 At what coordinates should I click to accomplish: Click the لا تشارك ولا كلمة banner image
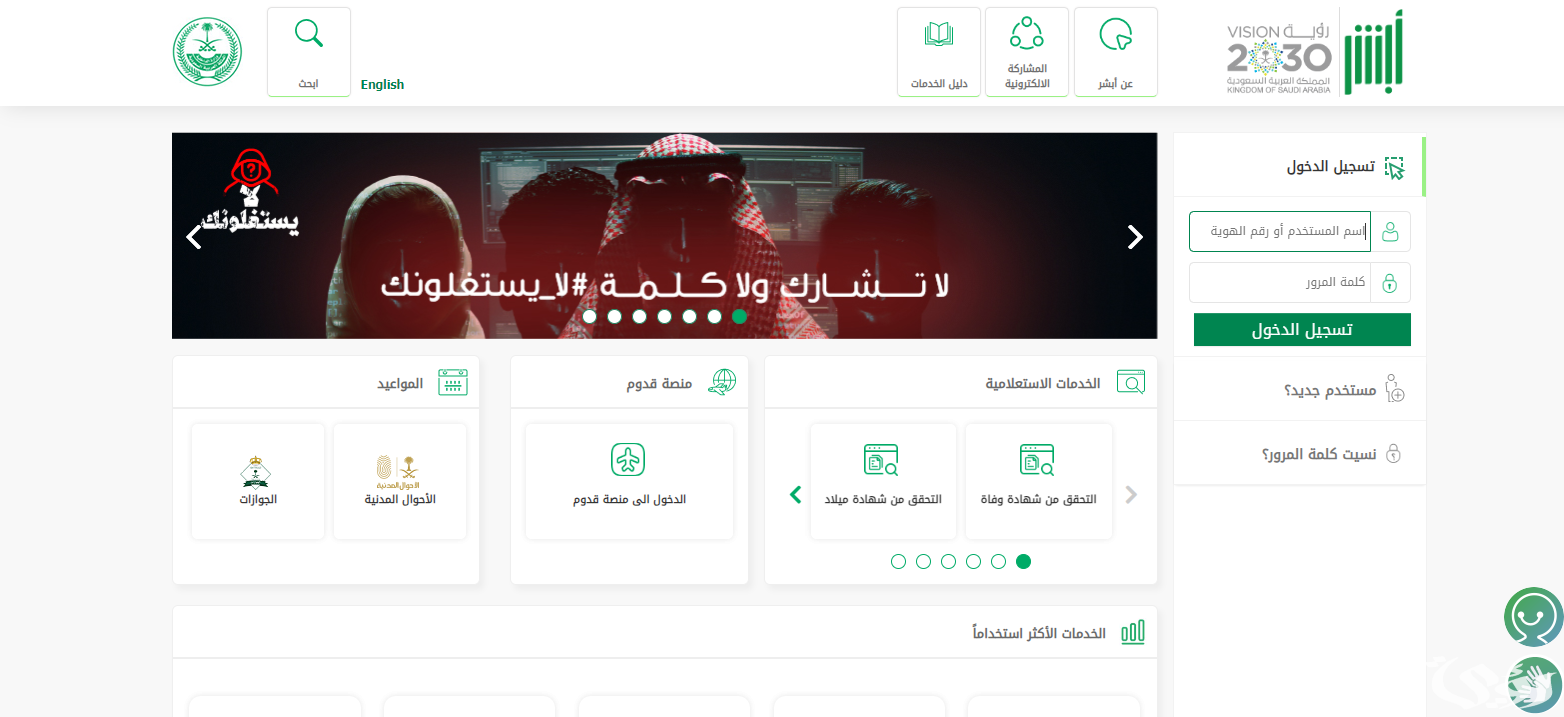click(x=664, y=236)
